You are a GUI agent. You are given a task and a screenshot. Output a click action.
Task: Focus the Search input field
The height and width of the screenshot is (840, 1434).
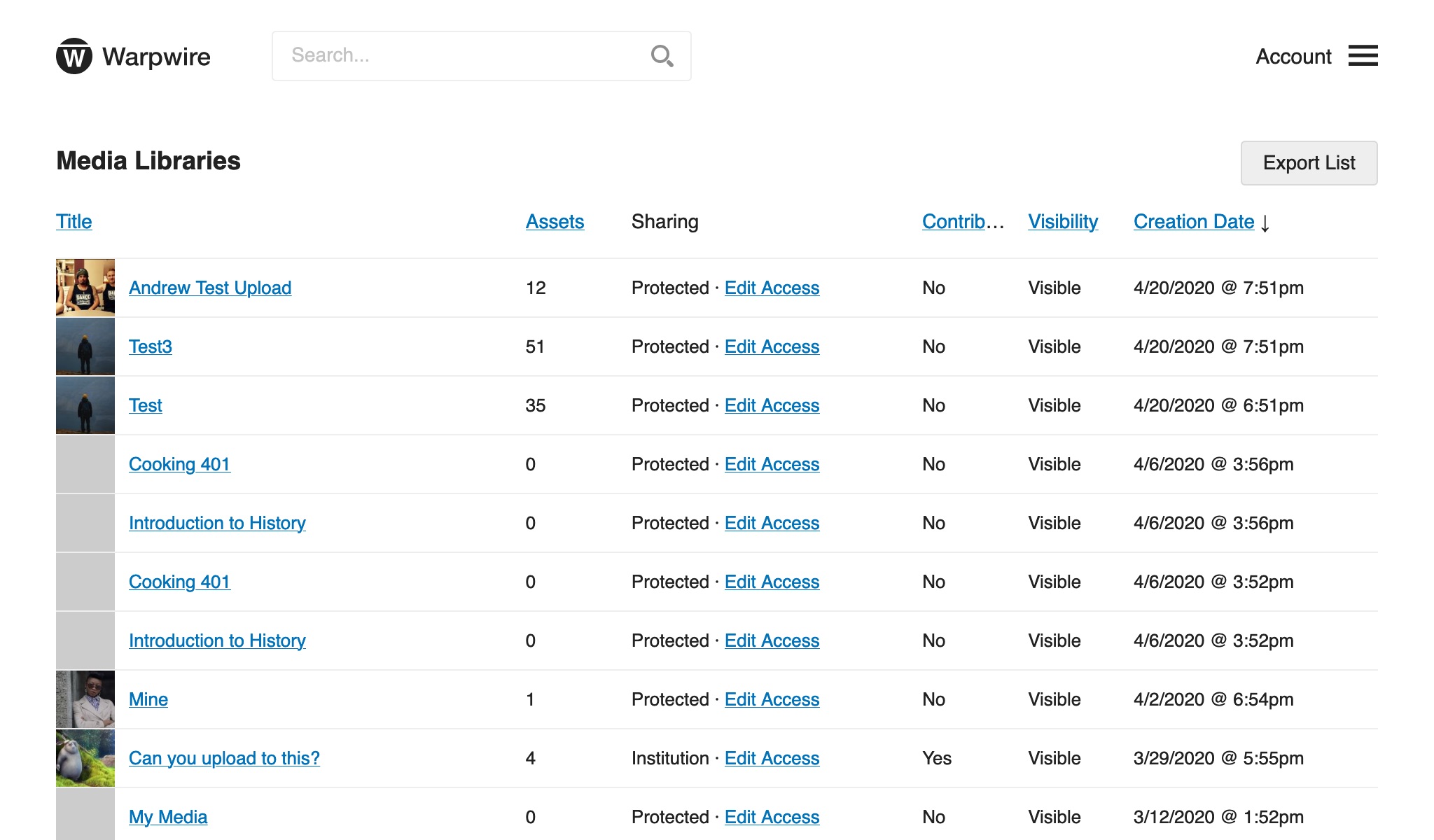(462, 56)
